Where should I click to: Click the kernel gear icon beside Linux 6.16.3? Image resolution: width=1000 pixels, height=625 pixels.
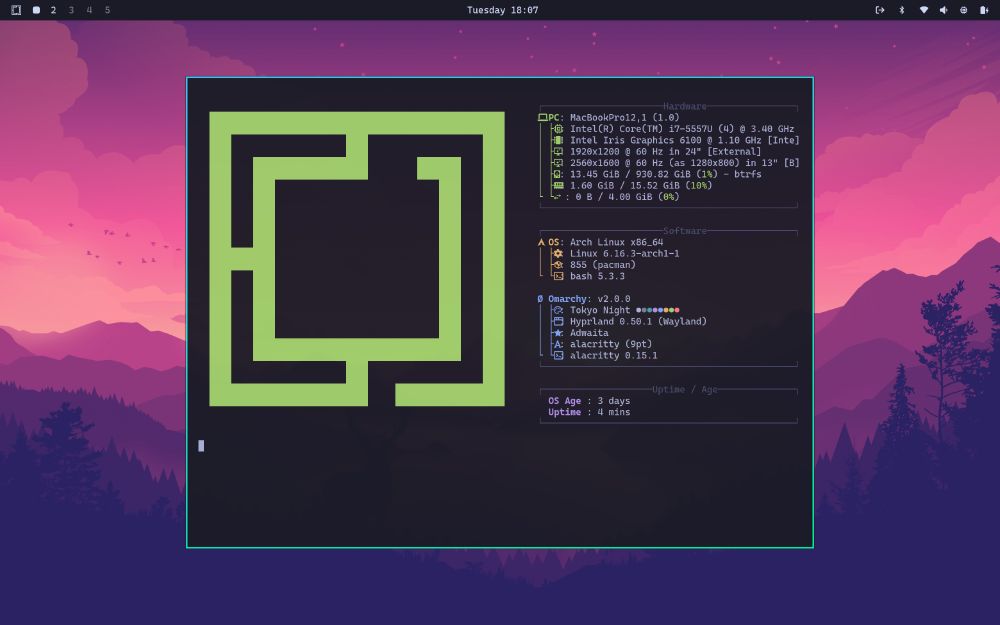point(558,254)
